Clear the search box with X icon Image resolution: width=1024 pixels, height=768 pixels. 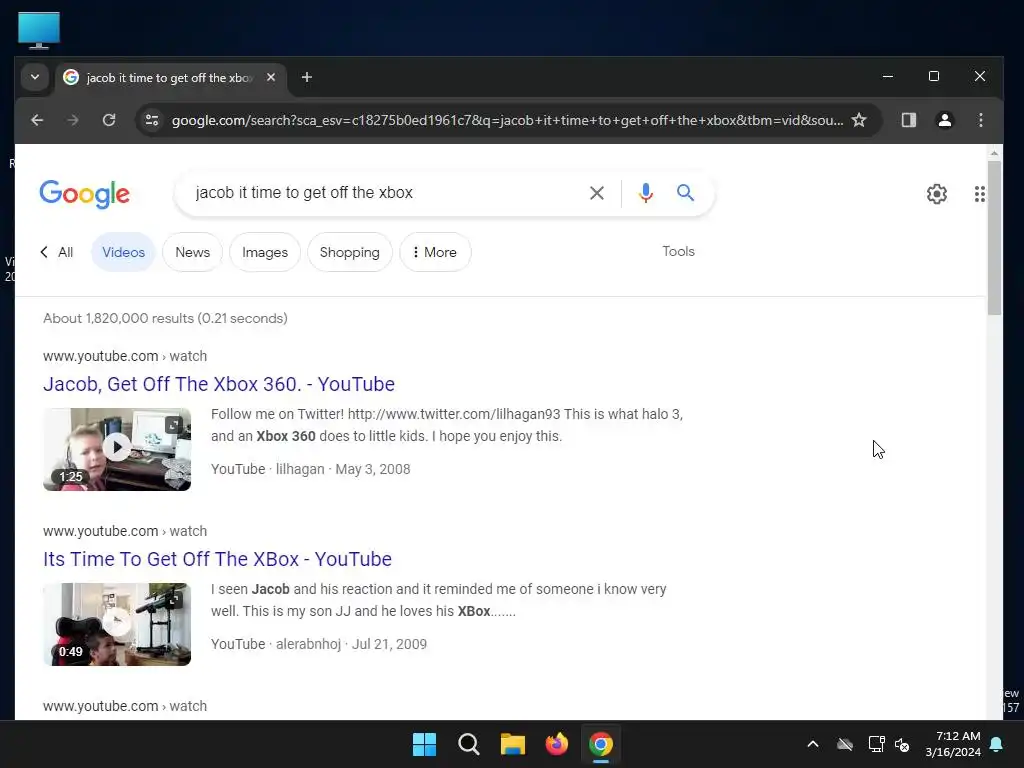point(596,193)
